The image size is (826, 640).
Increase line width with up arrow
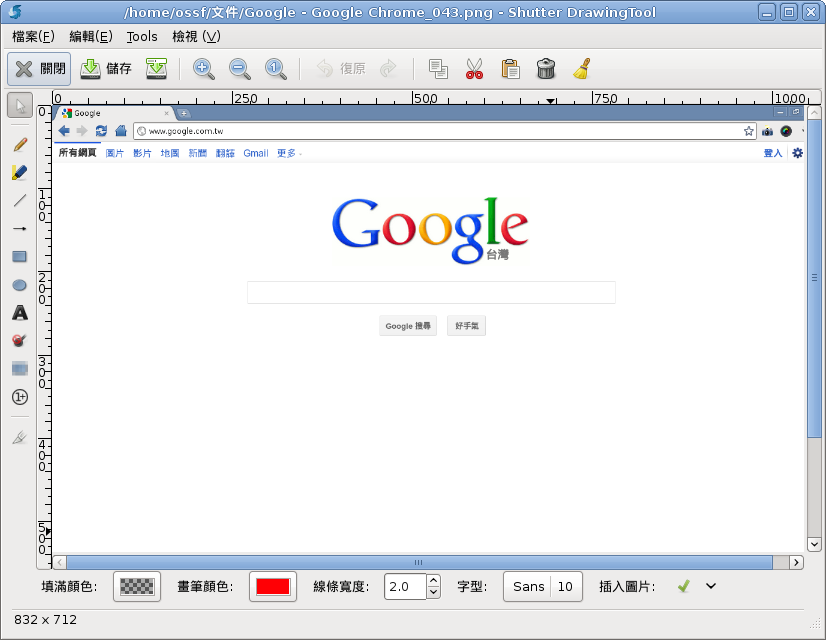[x=433, y=580]
